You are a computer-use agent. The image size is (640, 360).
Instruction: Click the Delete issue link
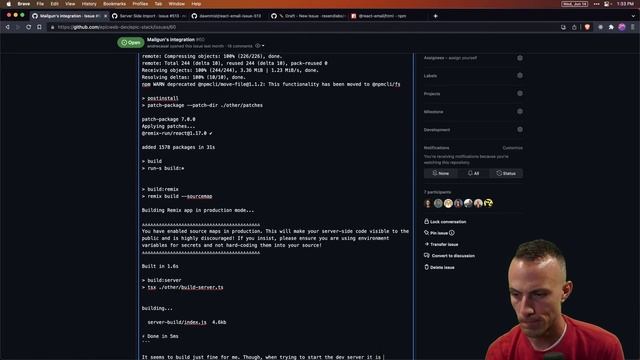(442, 267)
